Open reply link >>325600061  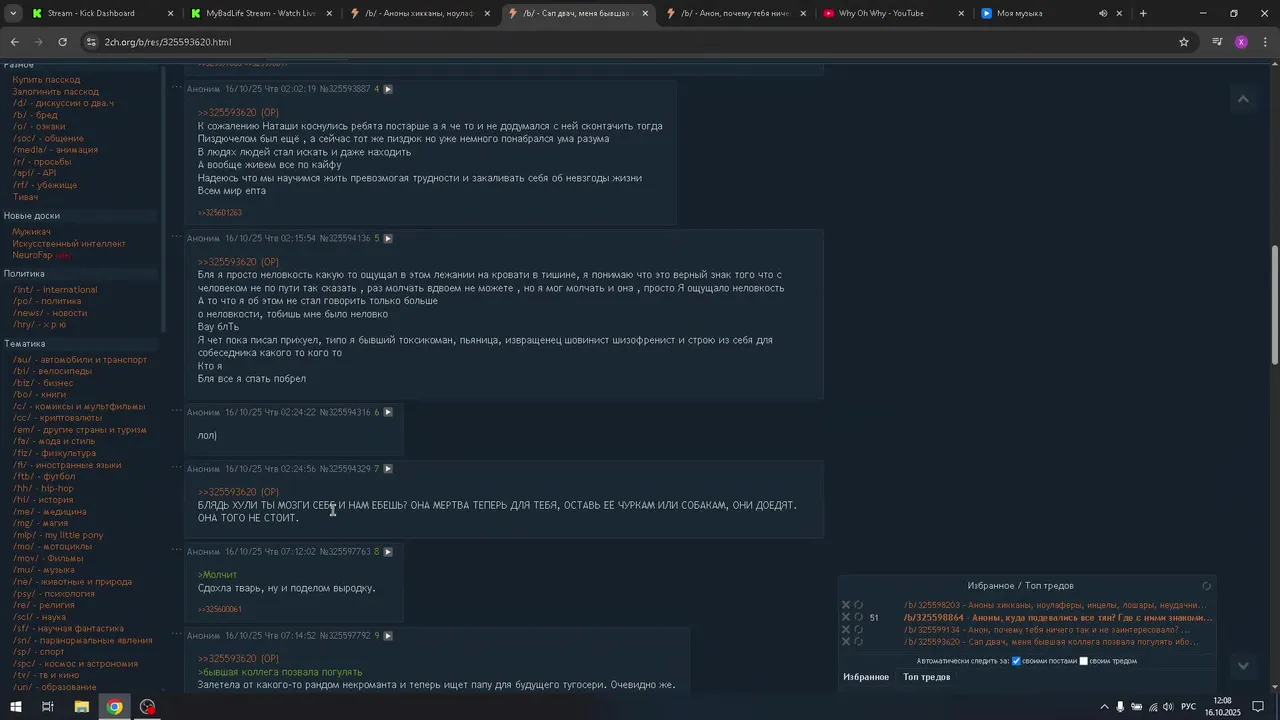point(220,609)
